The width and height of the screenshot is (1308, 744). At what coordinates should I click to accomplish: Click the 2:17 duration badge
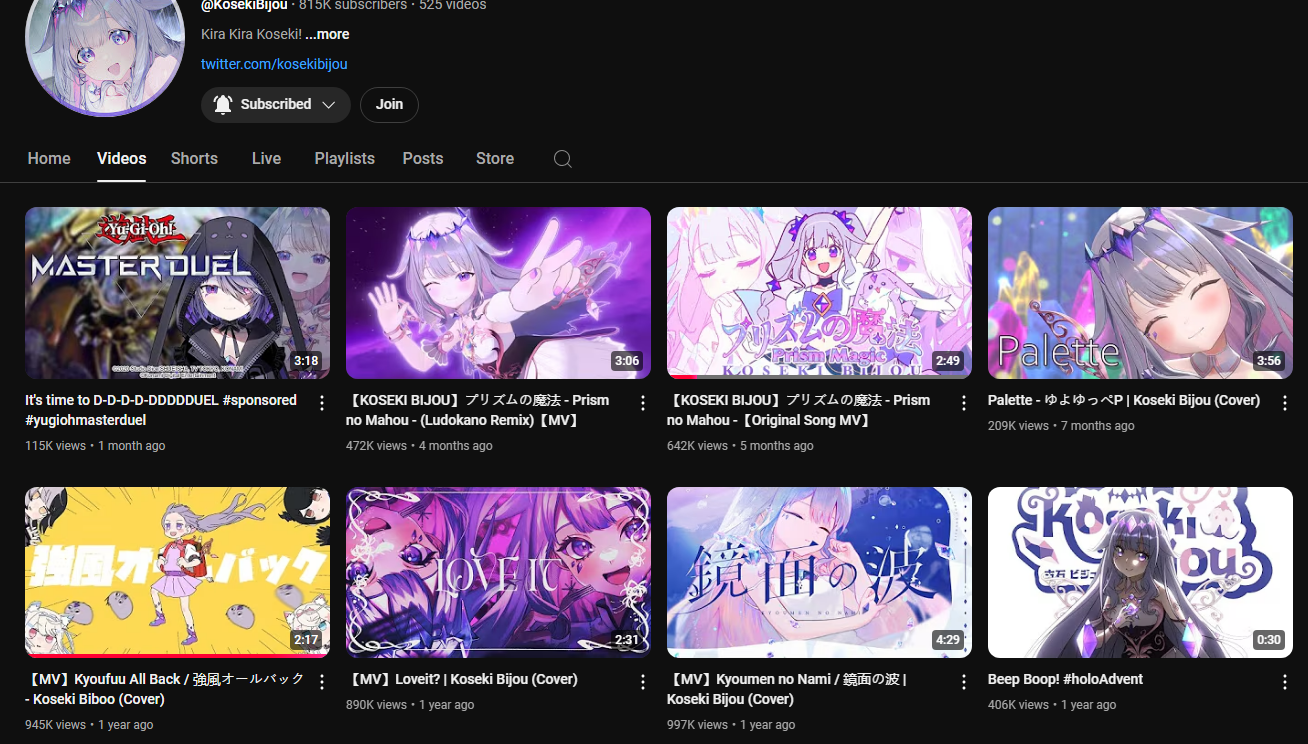click(x=306, y=640)
